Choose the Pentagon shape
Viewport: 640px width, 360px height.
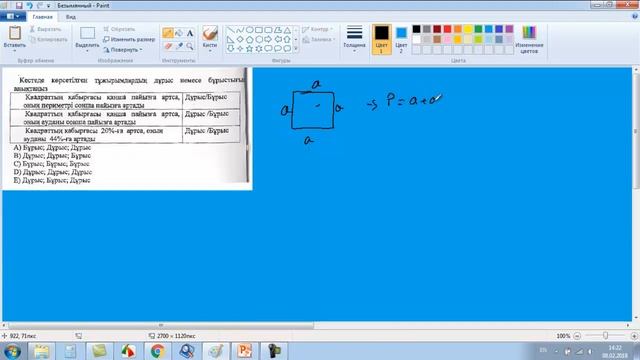(x=249, y=39)
